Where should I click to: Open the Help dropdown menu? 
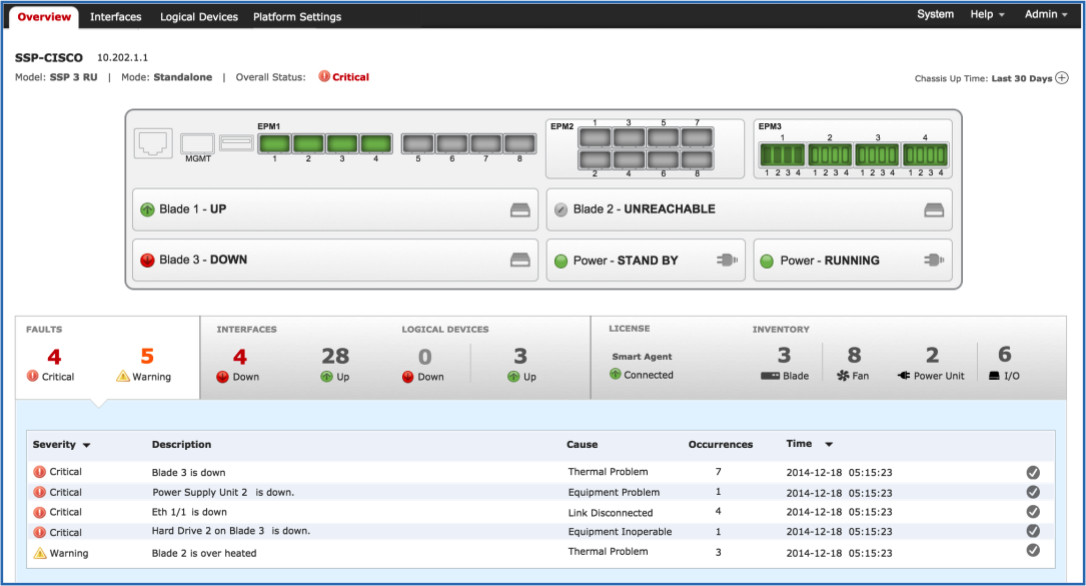(987, 15)
